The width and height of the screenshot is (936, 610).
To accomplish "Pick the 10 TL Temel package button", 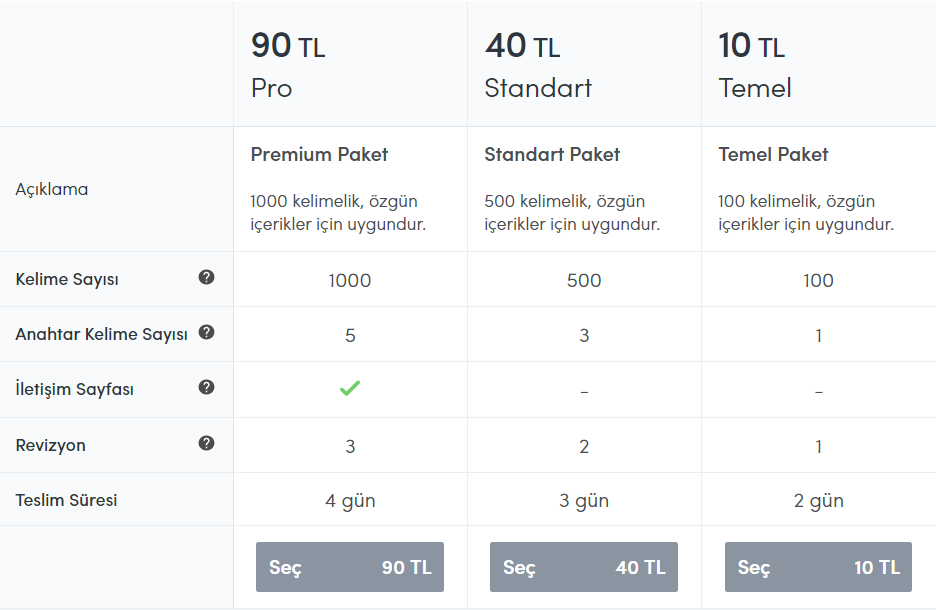I will tap(818, 567).
